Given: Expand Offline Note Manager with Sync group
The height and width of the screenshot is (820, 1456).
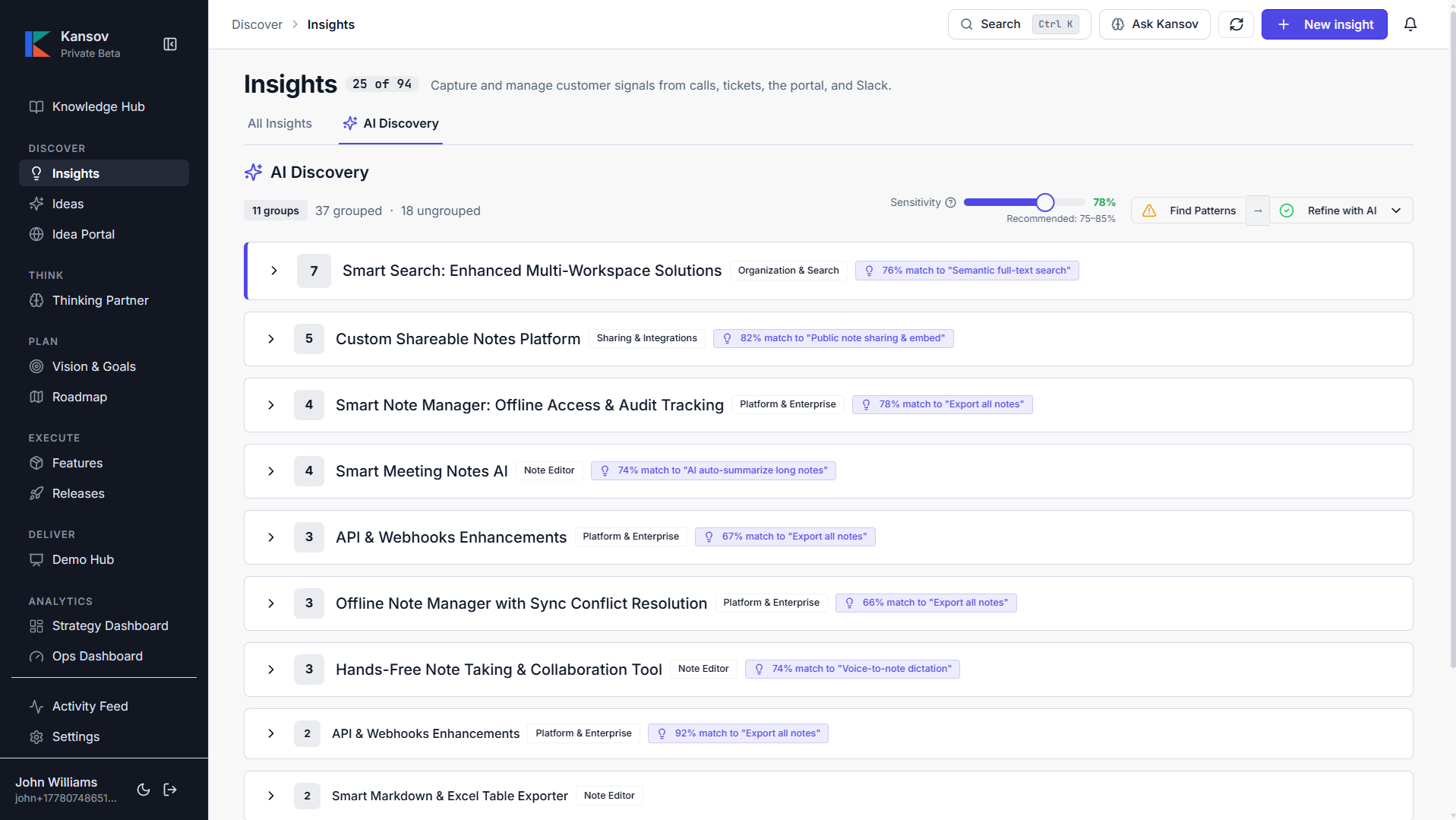Looking at the screenshot, I should coord(271,603).
